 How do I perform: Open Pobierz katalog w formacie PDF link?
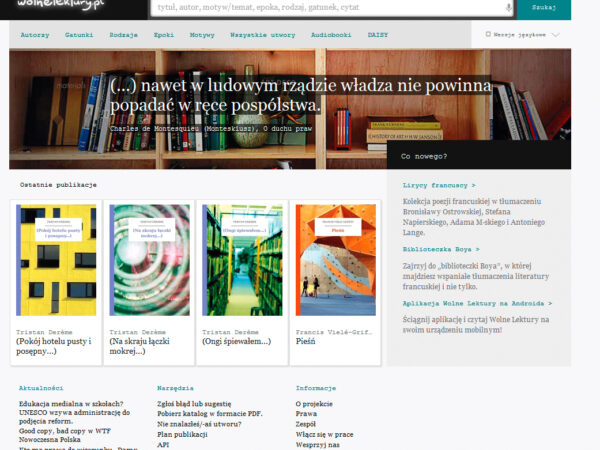click(209, 412)
